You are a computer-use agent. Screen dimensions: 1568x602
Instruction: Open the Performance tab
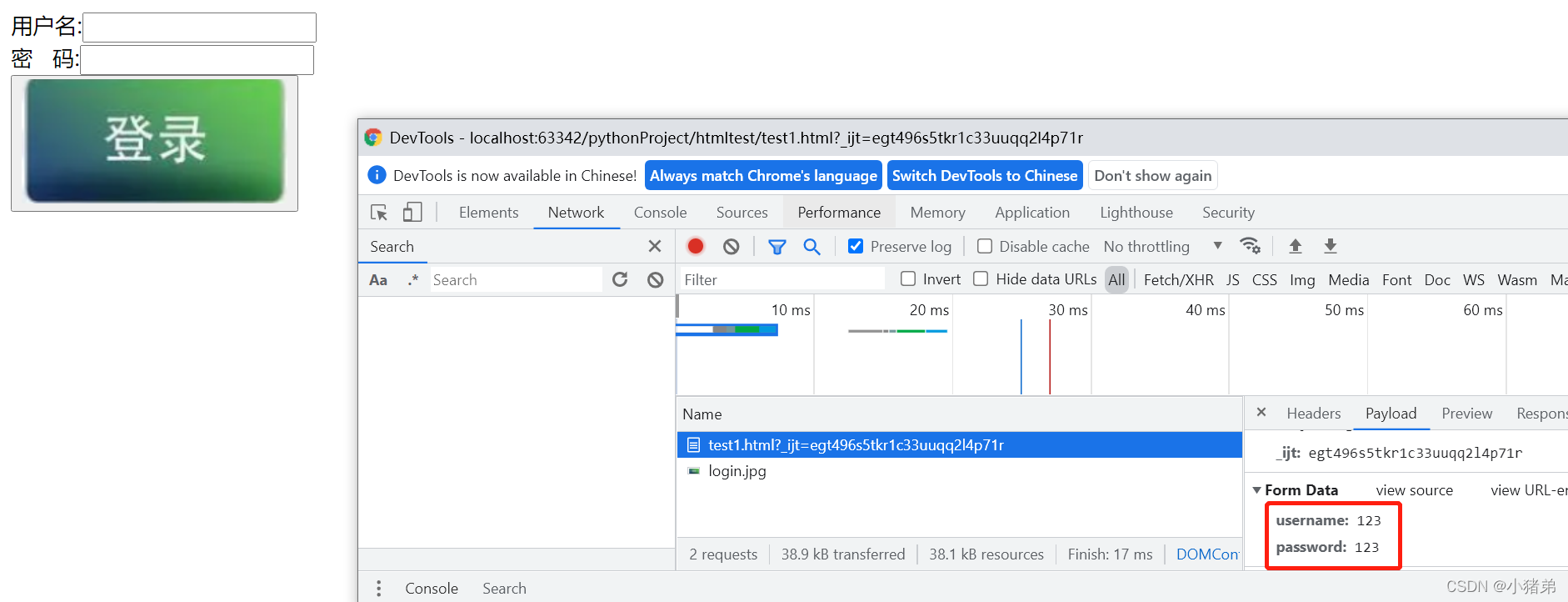pos(839,213)
